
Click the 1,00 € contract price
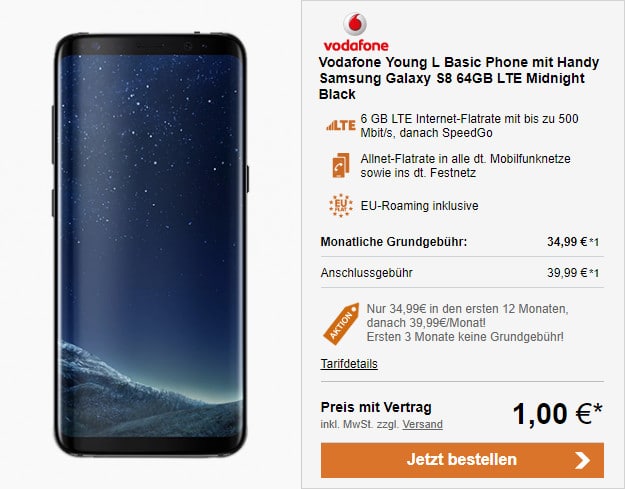click(x=557, y=414)
